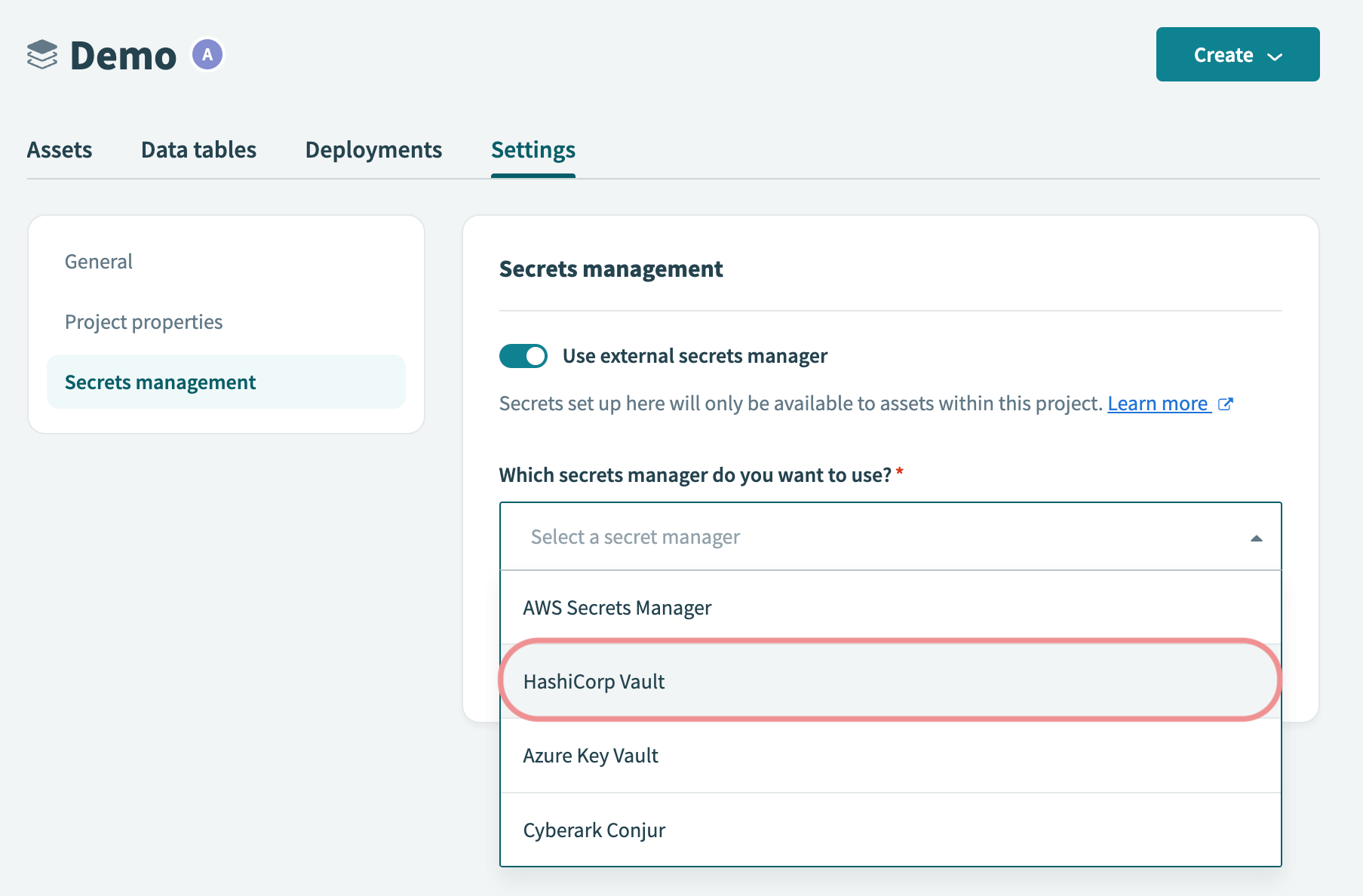This screenshot has width=1363, height=896.
Task: Switch to the Data tables tab
Action: coord(198,150)
